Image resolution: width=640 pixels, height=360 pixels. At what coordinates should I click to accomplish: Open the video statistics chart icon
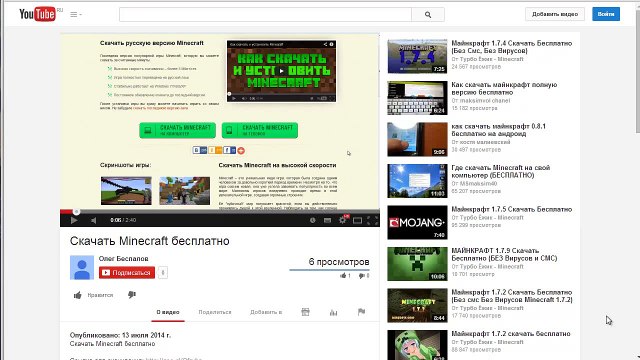pyautogui.click(x=333, y=312)
